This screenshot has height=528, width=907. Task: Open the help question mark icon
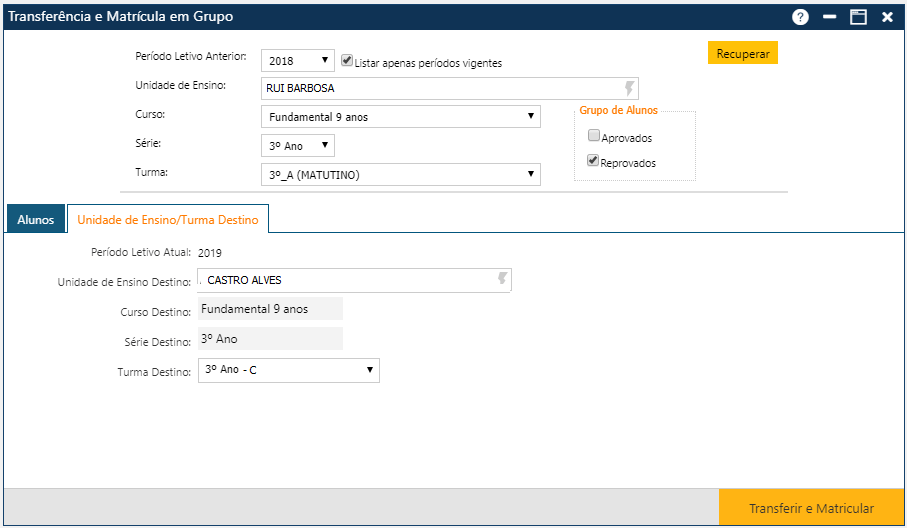tap(800, 17)
